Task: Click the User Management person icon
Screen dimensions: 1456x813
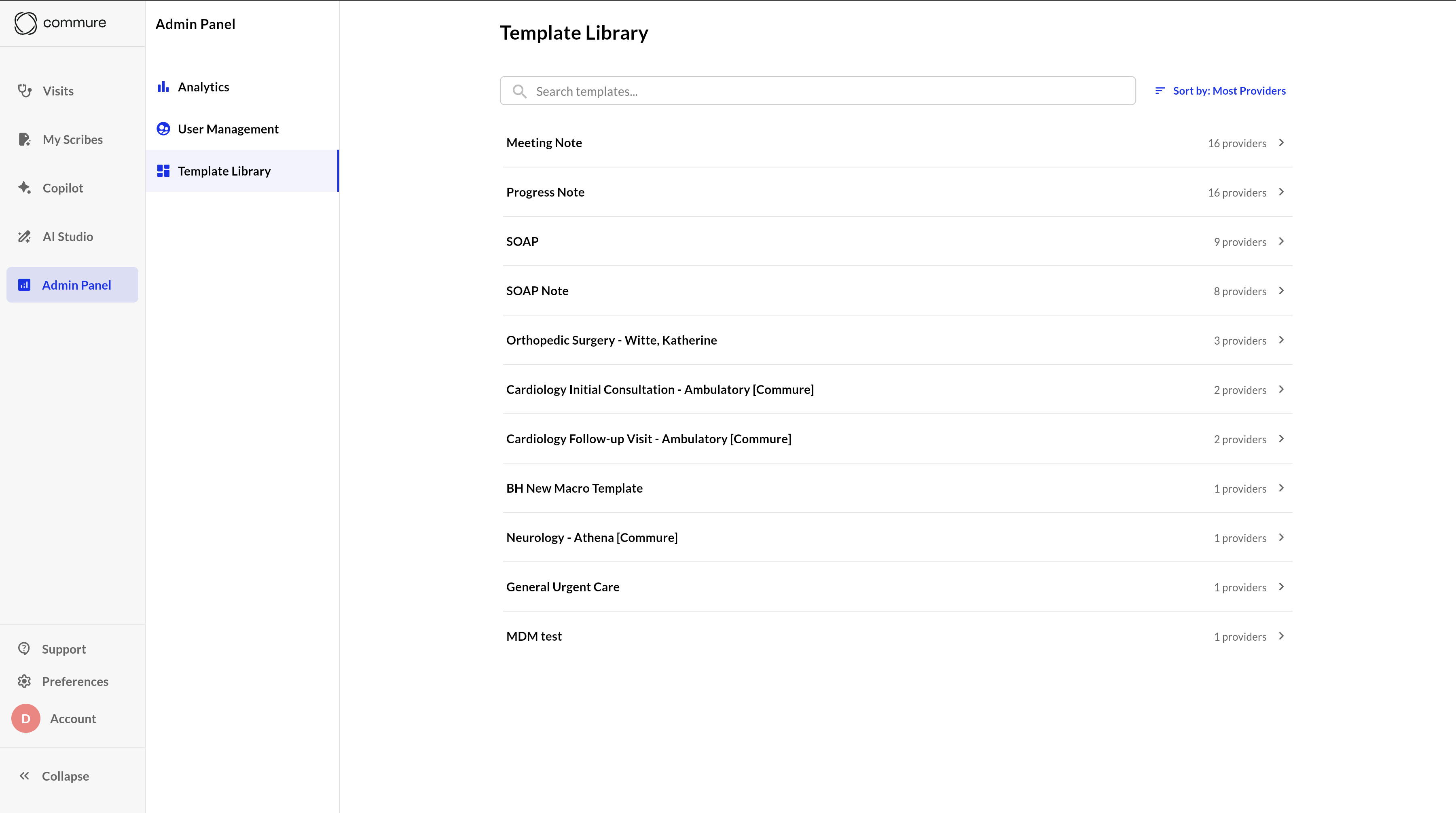Action: pos(163,129)
